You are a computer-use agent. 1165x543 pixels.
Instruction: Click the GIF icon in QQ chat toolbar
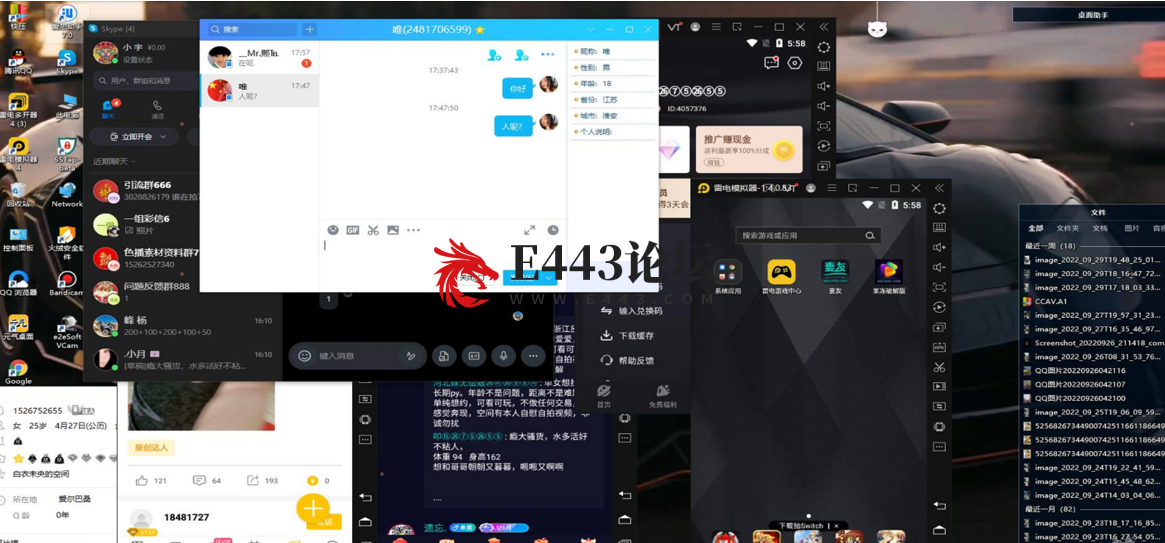click(x=353, y=230)
